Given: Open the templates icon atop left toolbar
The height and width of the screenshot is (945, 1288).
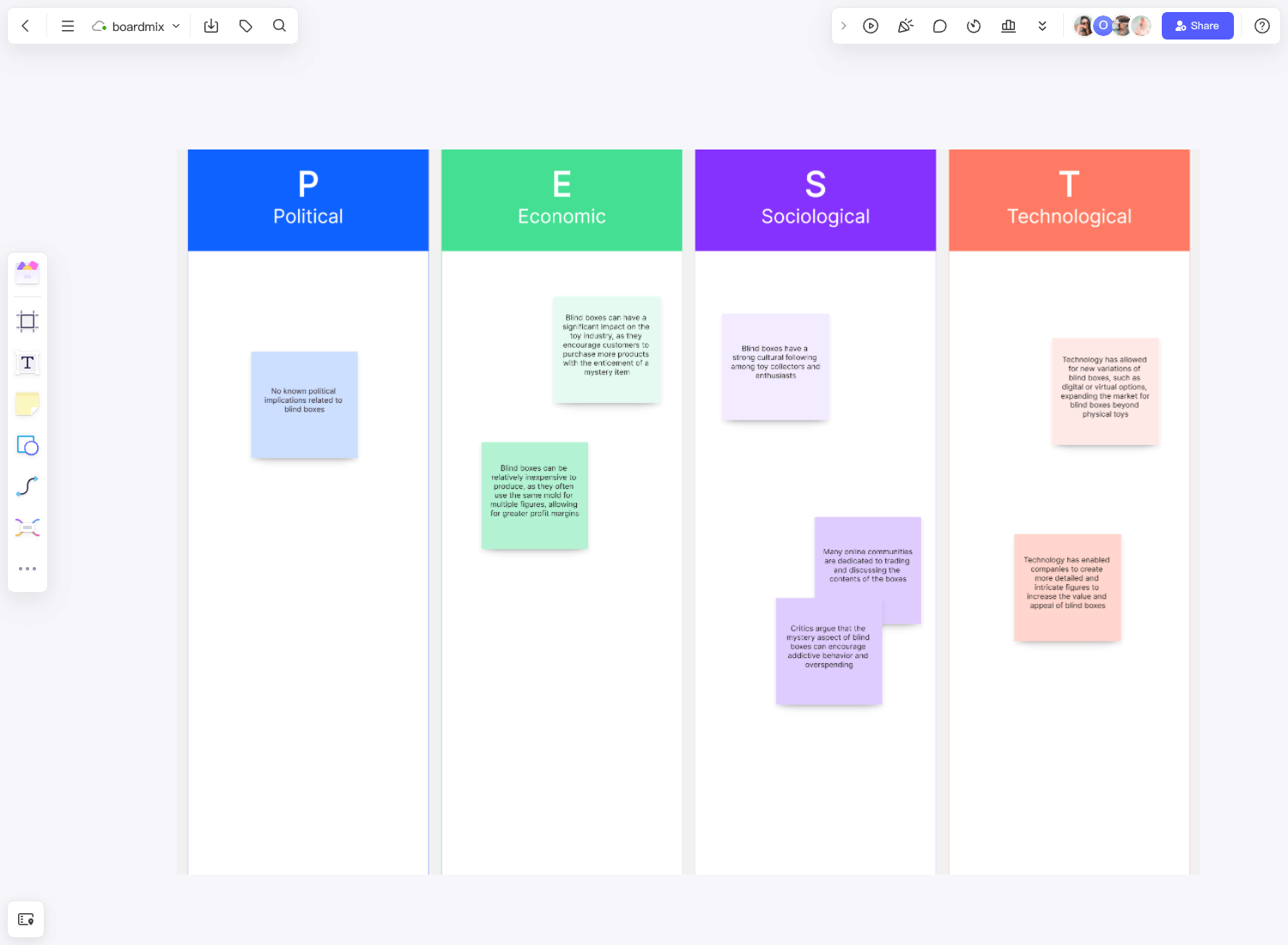Looking at the screenshot, I should [27, 272].
